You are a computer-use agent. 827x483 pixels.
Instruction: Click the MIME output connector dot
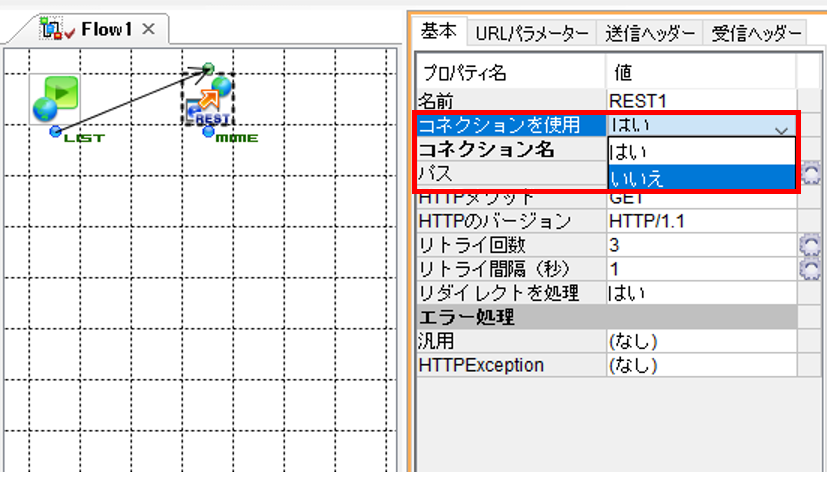pos(208,131)
